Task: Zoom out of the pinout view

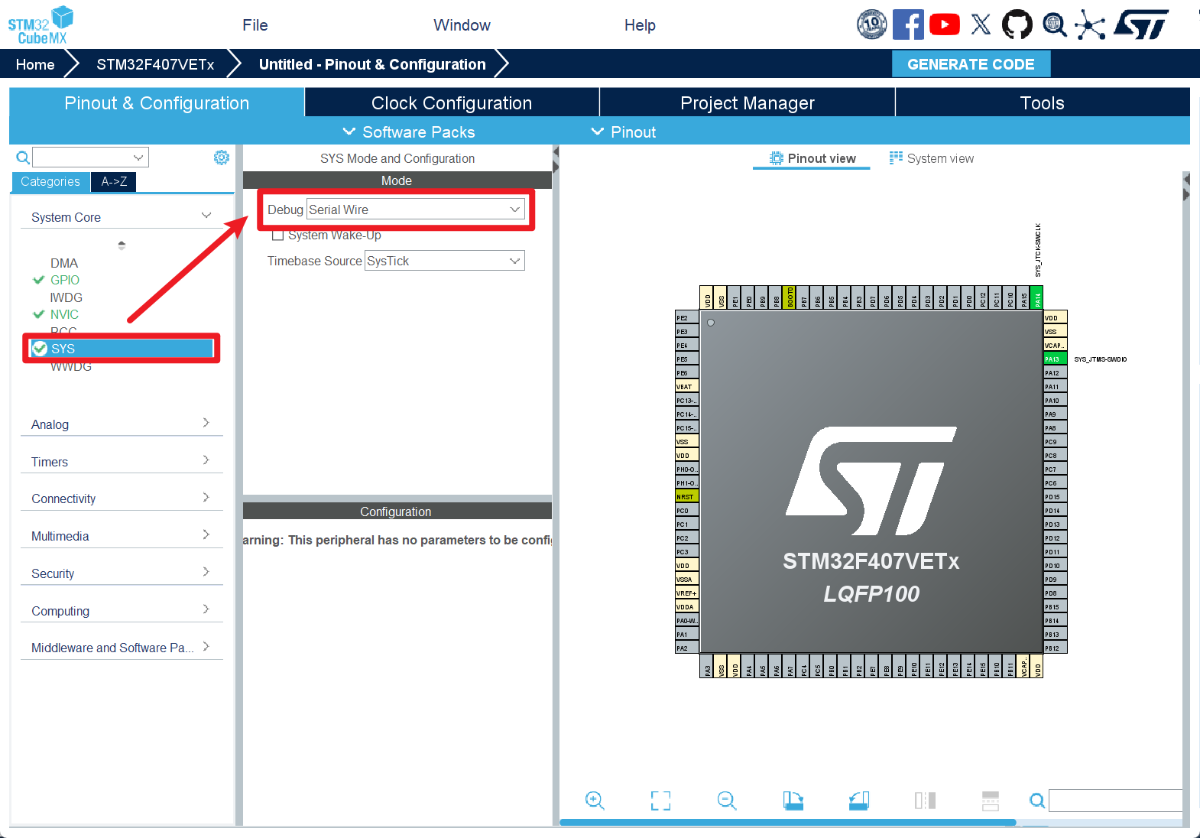Action: (727, 800)
